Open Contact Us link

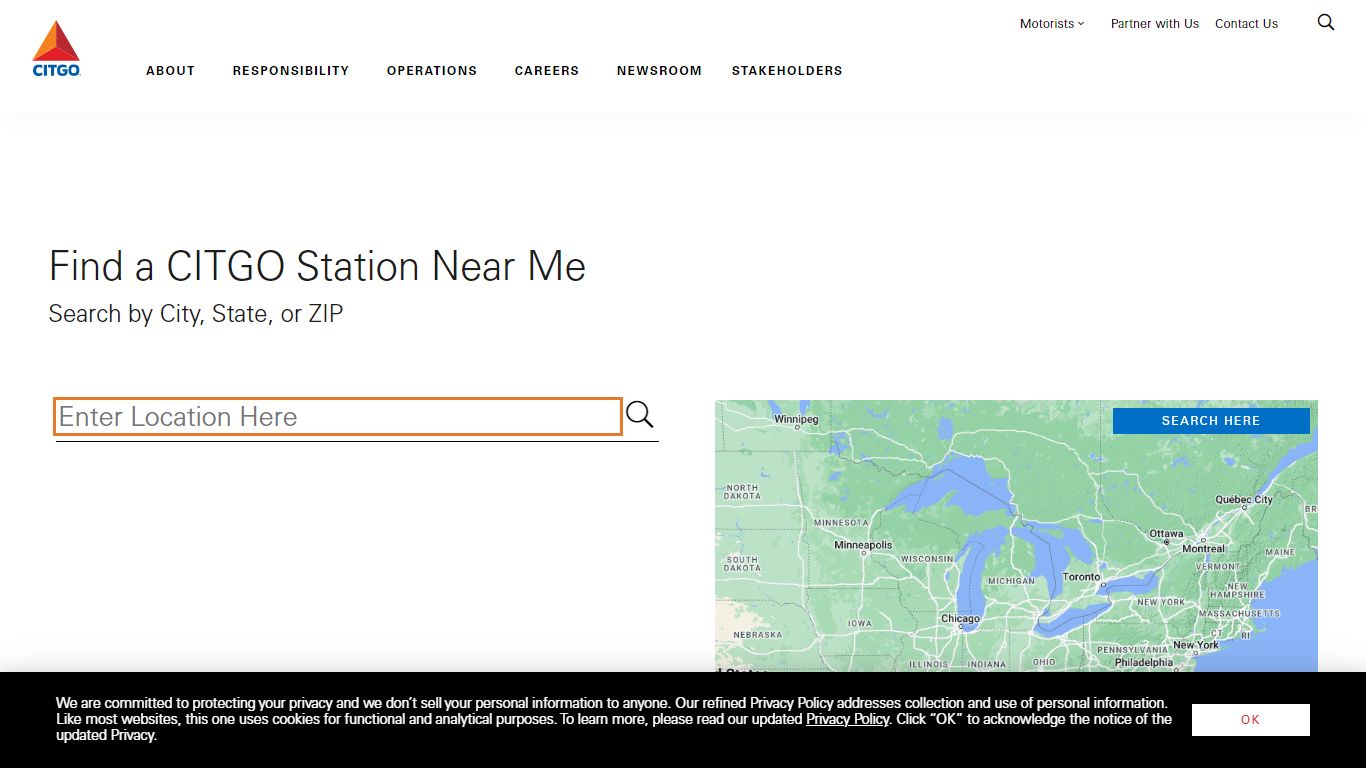tap(1246, 24)
